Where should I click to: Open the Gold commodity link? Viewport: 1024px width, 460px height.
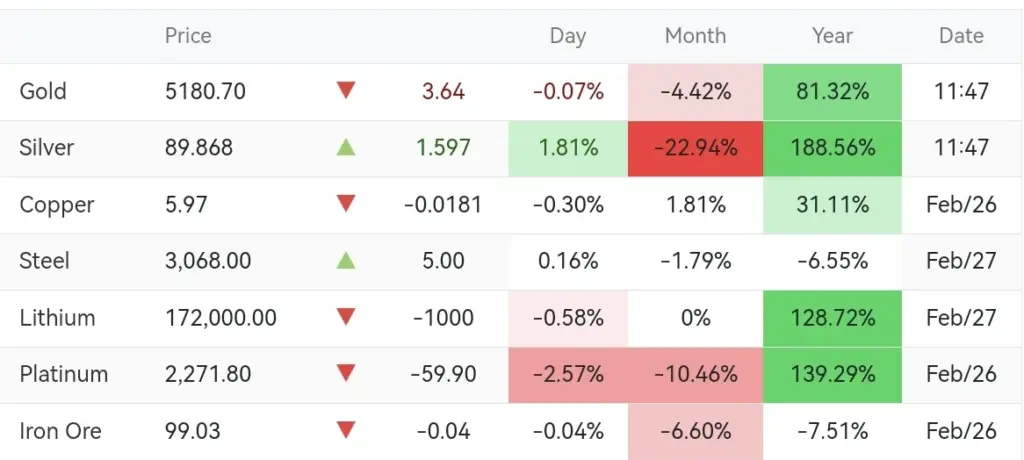pos(43,92)
